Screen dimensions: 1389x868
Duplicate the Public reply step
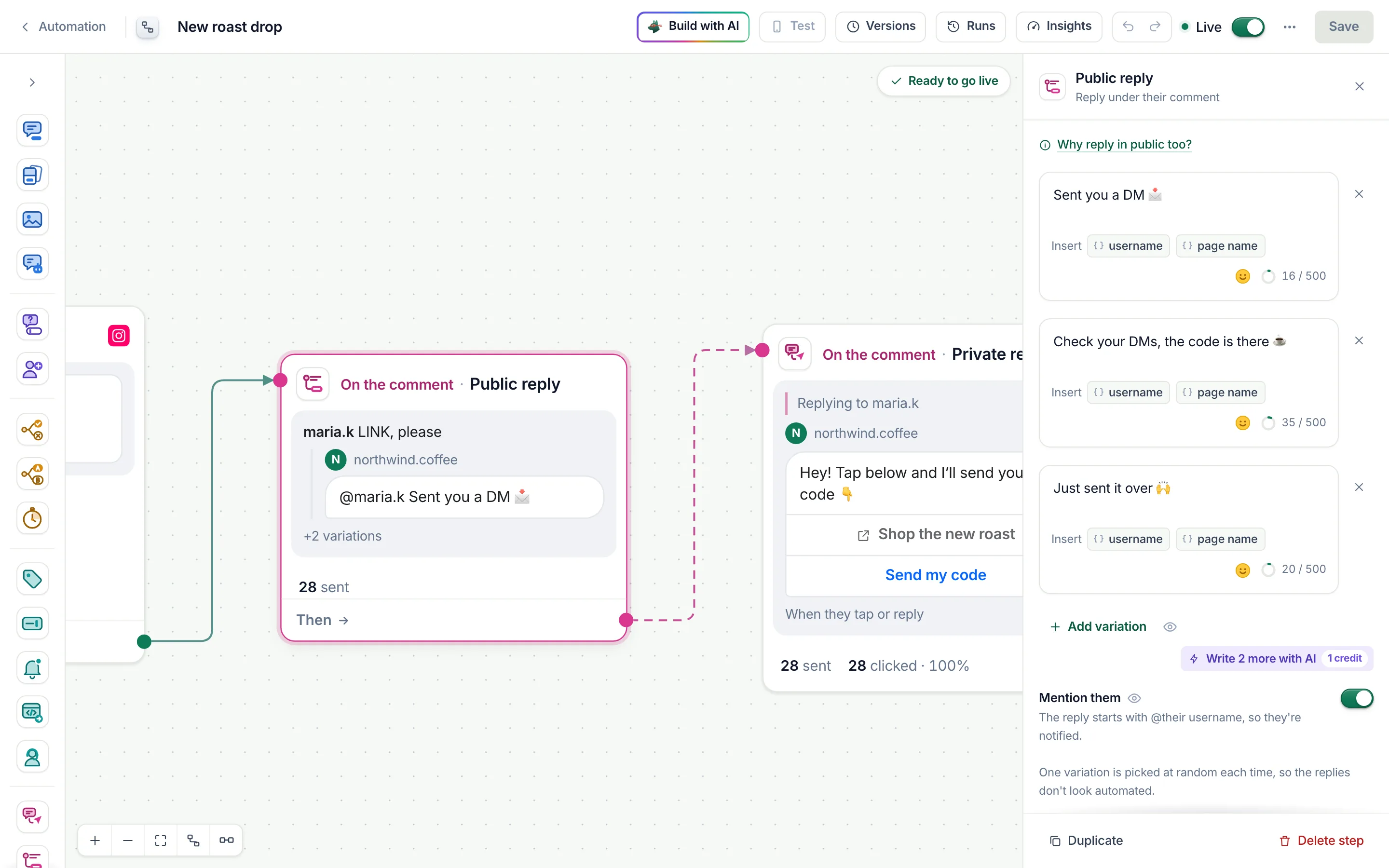(x=1086, y=841)
